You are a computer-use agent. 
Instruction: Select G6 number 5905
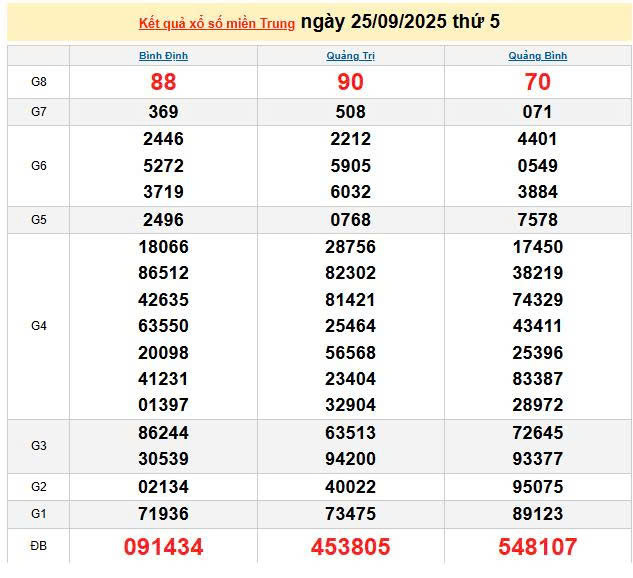[350, 166]
